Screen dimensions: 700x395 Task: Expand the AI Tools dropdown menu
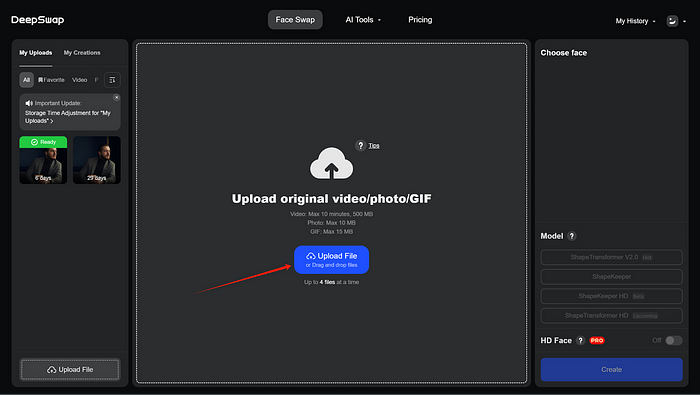[363, 20]
